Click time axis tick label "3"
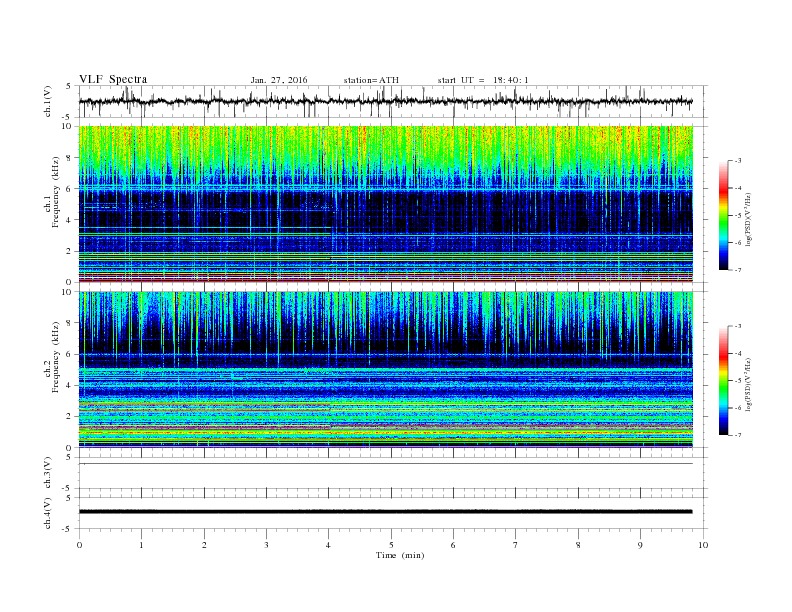Screen dimensions: 792x612 coord(266,545)
